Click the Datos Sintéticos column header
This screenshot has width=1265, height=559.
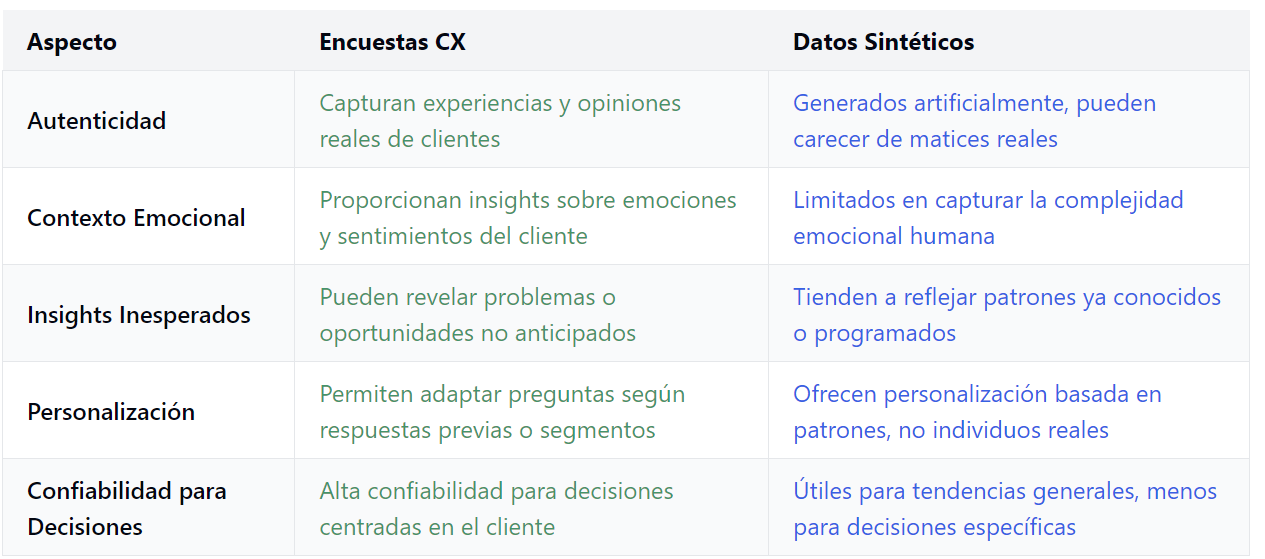click(x=883, y=42)
